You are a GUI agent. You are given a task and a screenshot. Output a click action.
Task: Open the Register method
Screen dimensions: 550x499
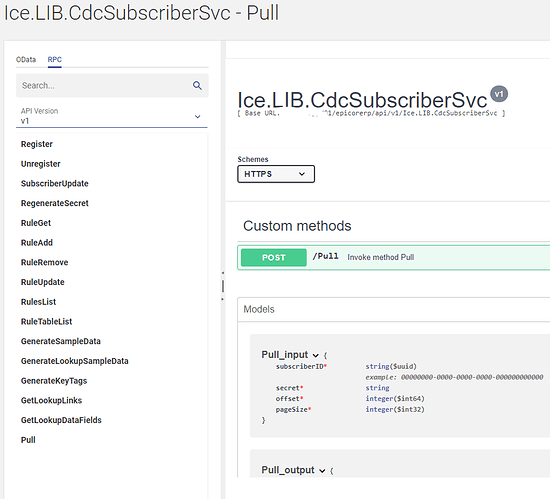tap(37, 144)
